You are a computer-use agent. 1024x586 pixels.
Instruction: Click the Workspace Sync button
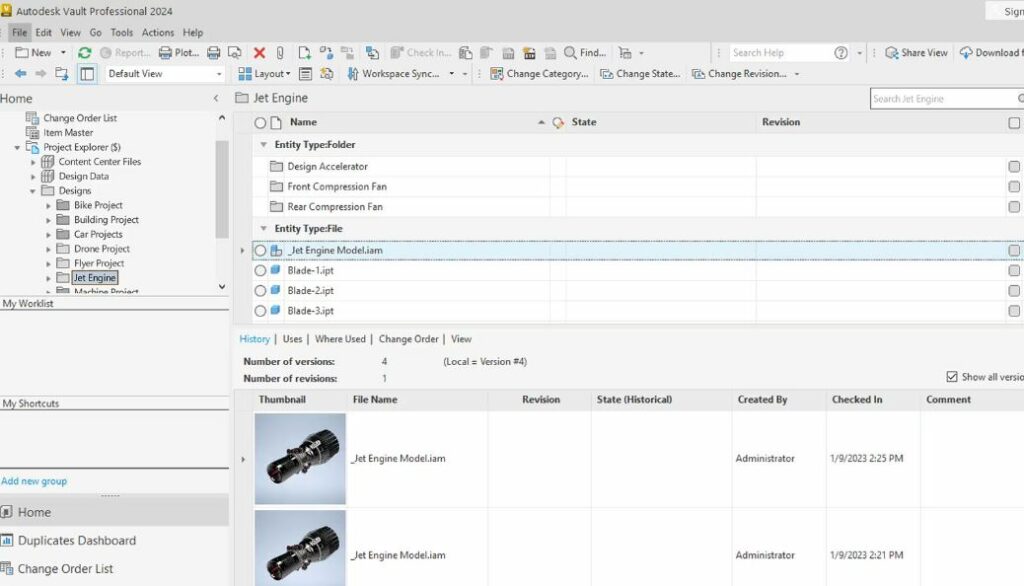coord(394,74)
